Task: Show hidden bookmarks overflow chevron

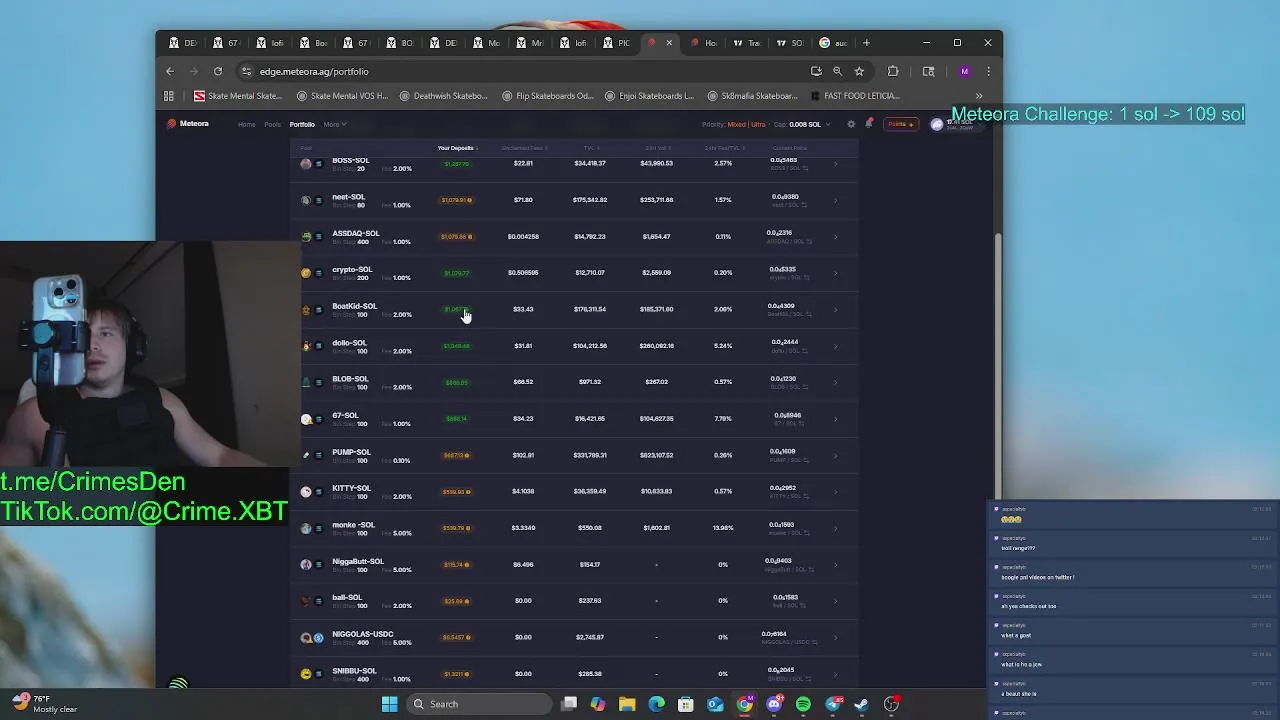Action: click(x=979, y=96)
